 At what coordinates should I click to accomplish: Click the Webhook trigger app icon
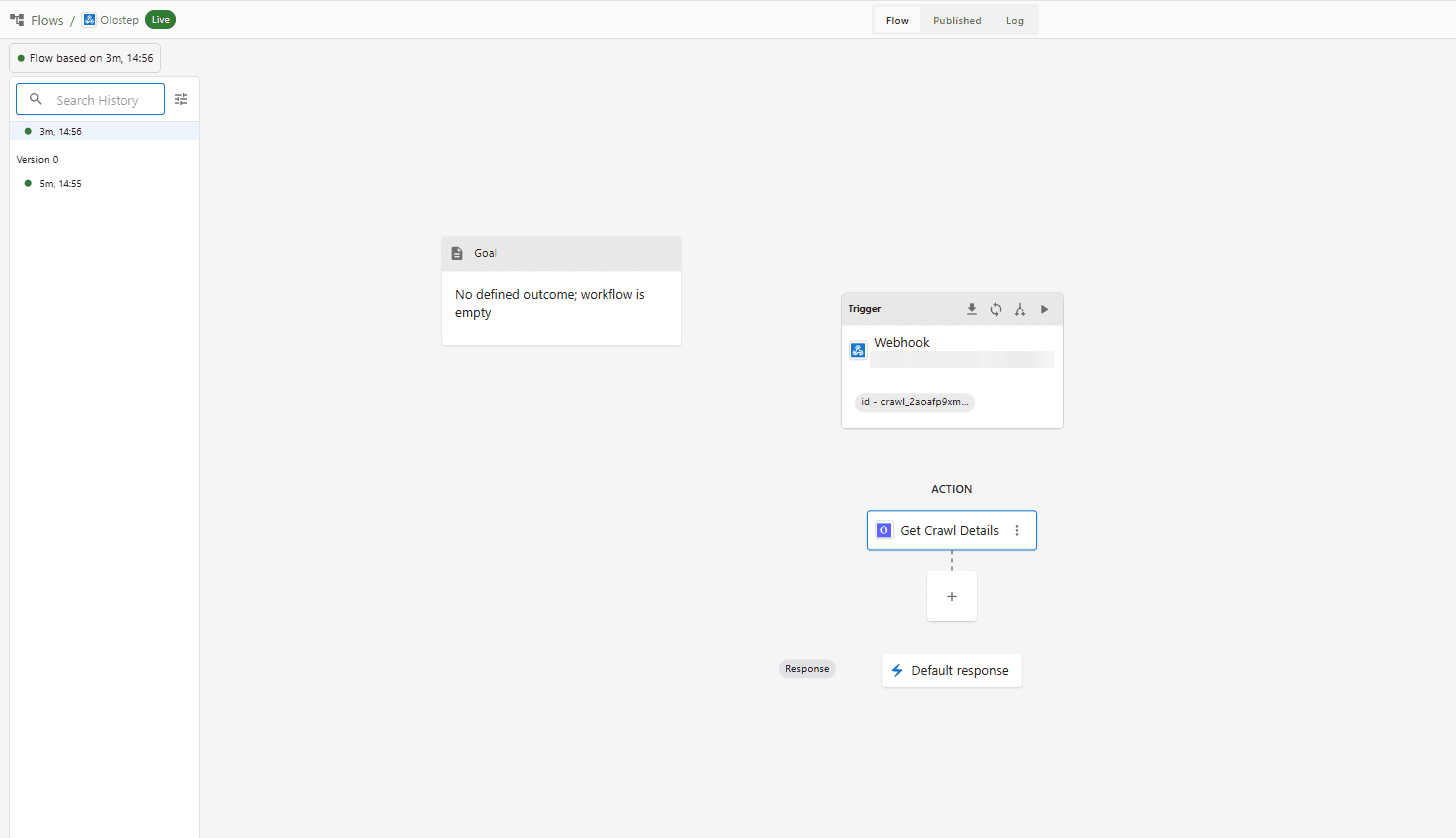coord(858,350)
